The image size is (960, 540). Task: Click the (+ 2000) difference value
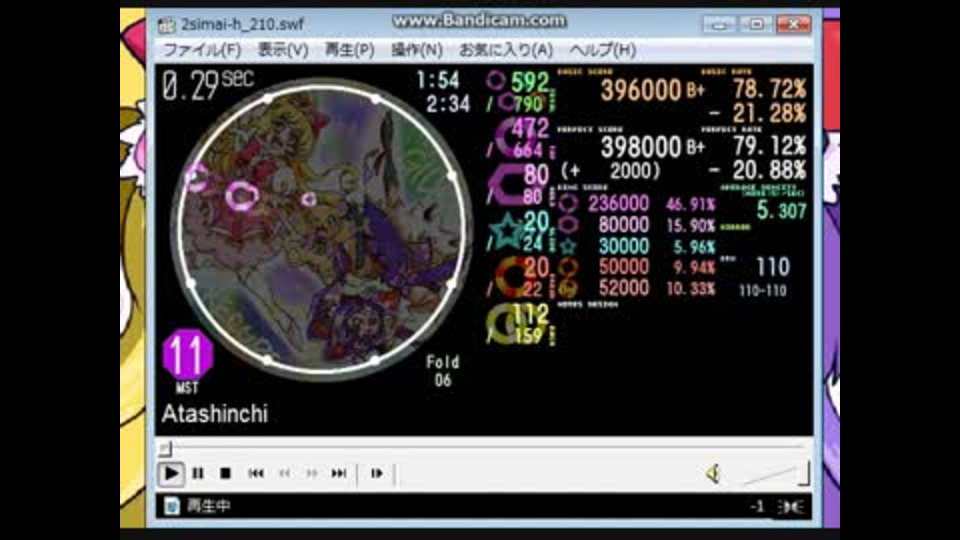(x=610, y=171)
